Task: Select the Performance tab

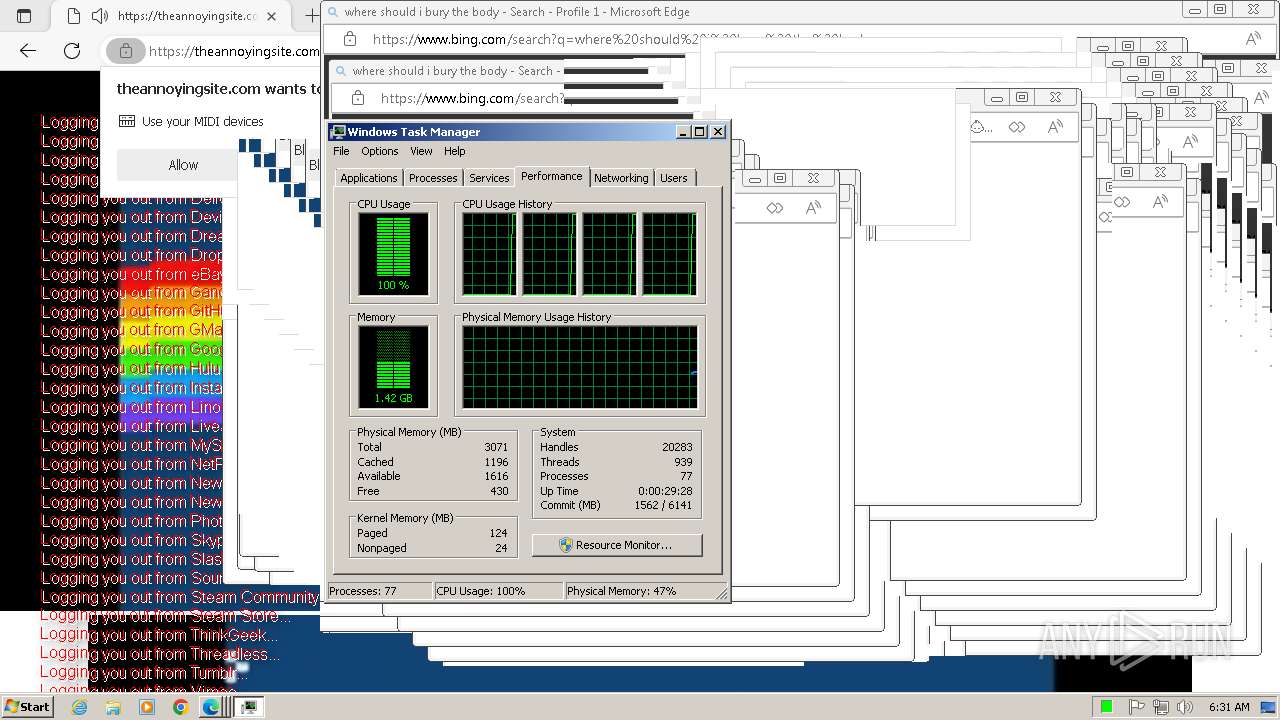Action: tap(551, 176)
